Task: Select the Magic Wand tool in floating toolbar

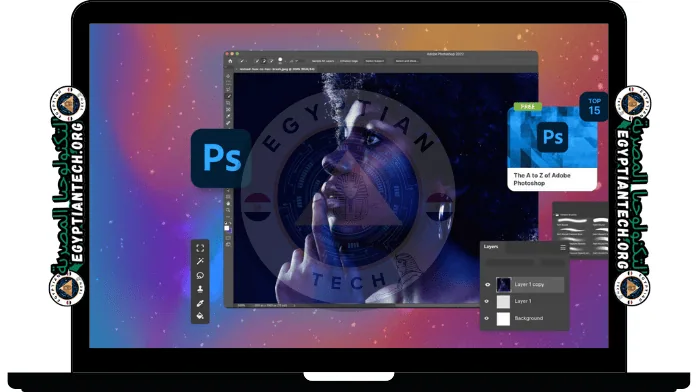Action: [x=200, y=261]
